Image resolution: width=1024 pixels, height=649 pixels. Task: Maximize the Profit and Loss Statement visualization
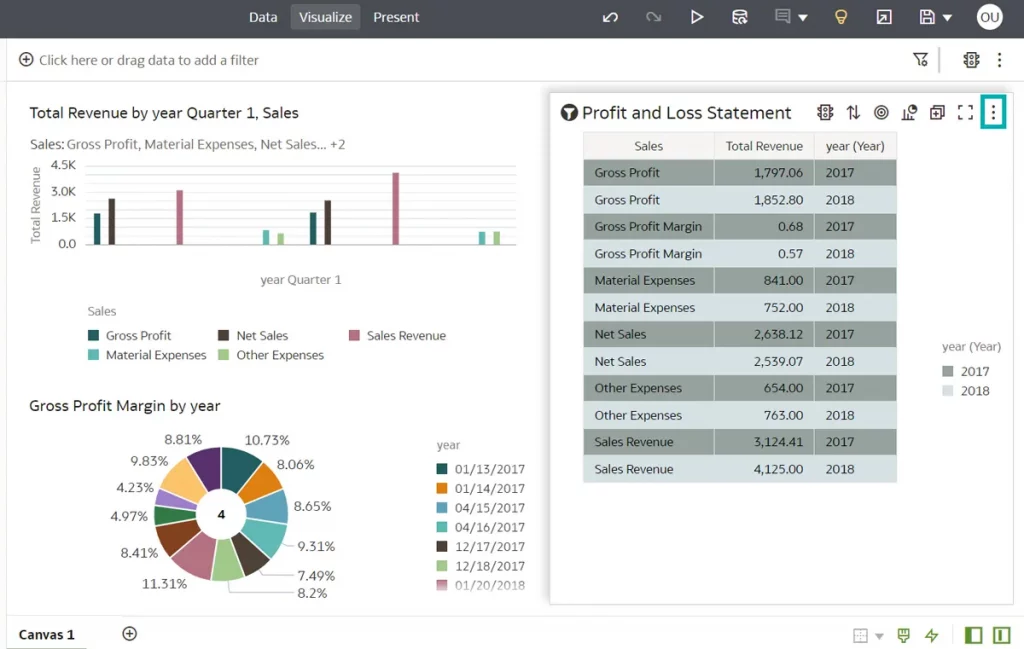point(965,113)
